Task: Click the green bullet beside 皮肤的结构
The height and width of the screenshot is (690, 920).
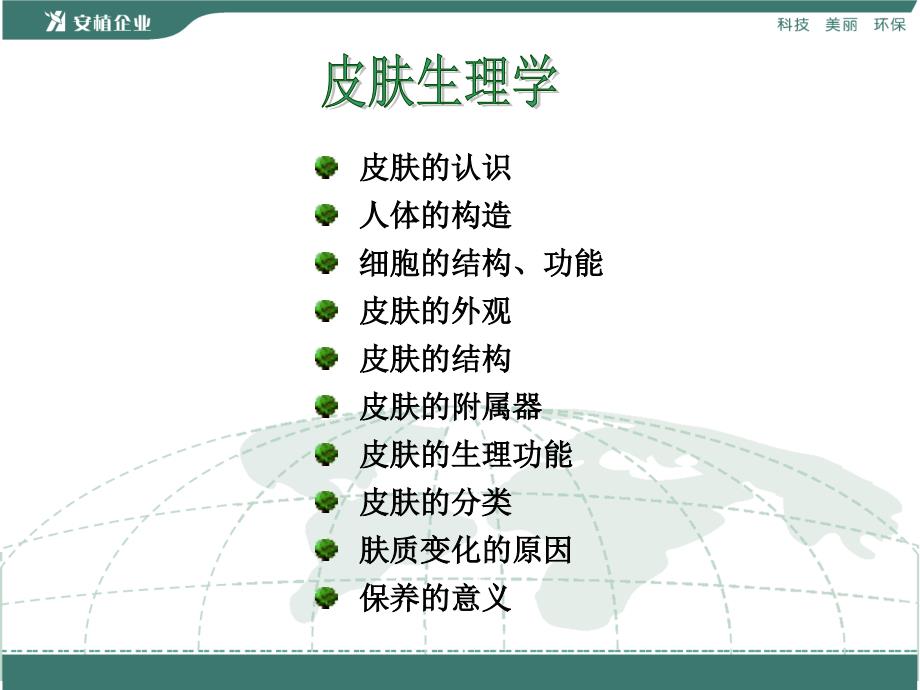Action: click(x=326, y=358)
